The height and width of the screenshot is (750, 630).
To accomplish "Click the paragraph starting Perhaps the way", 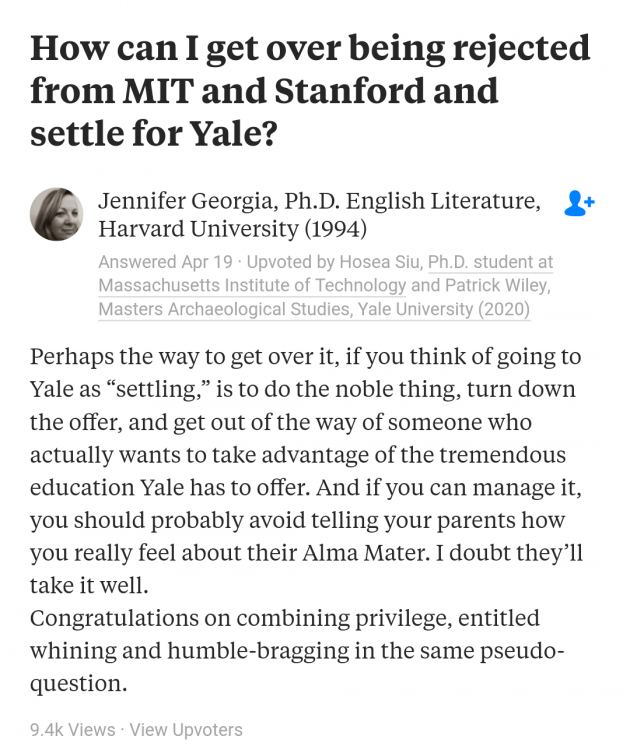I will 306,471.
